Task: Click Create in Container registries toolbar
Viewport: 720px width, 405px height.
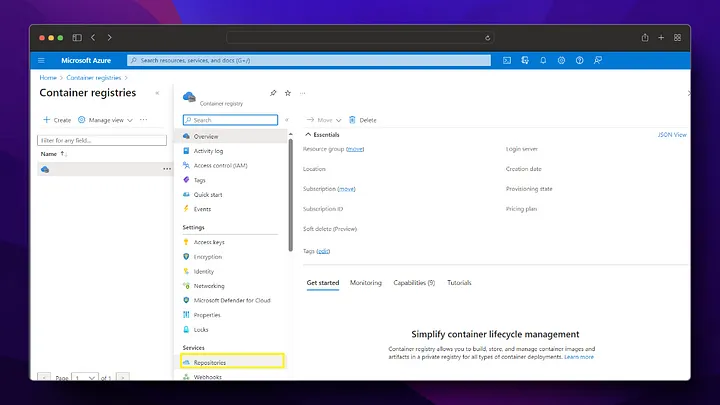Action: click(57, 120)
